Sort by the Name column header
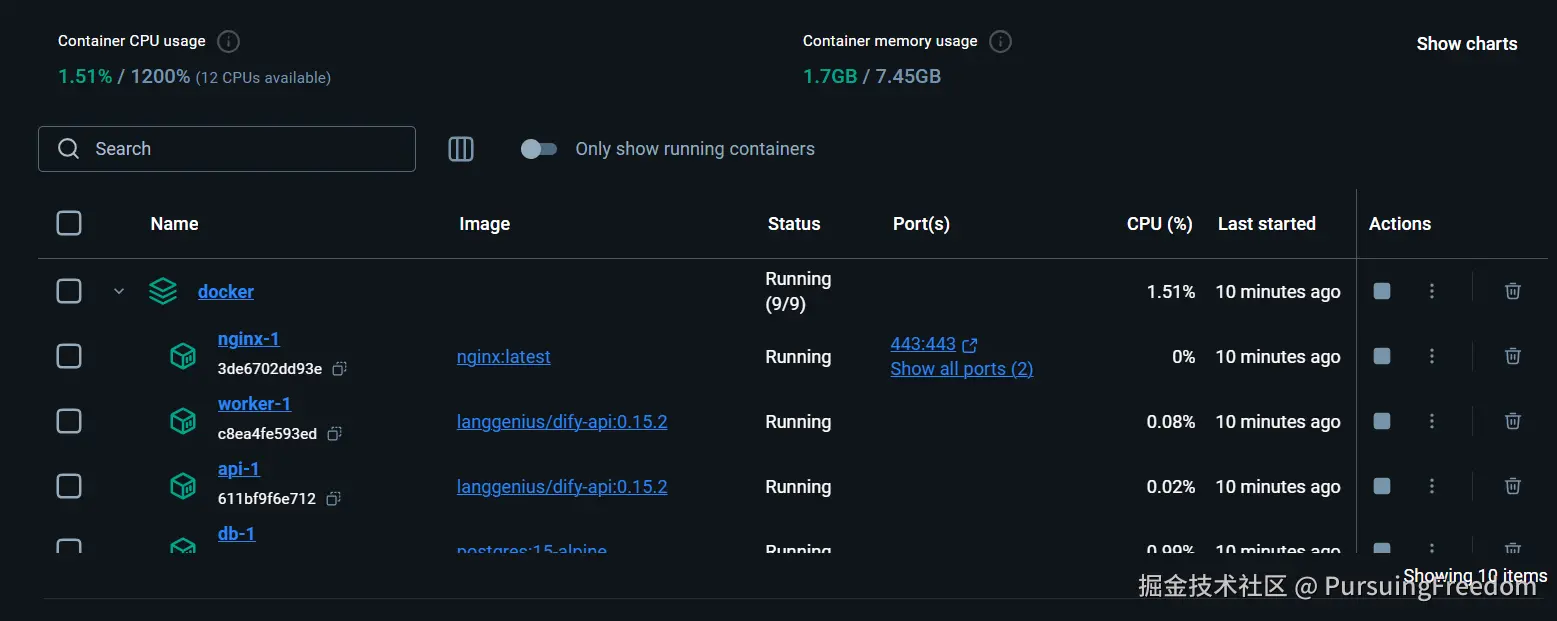The height and width of the screenshot is (621, 1557). click(x=174, y=224)
